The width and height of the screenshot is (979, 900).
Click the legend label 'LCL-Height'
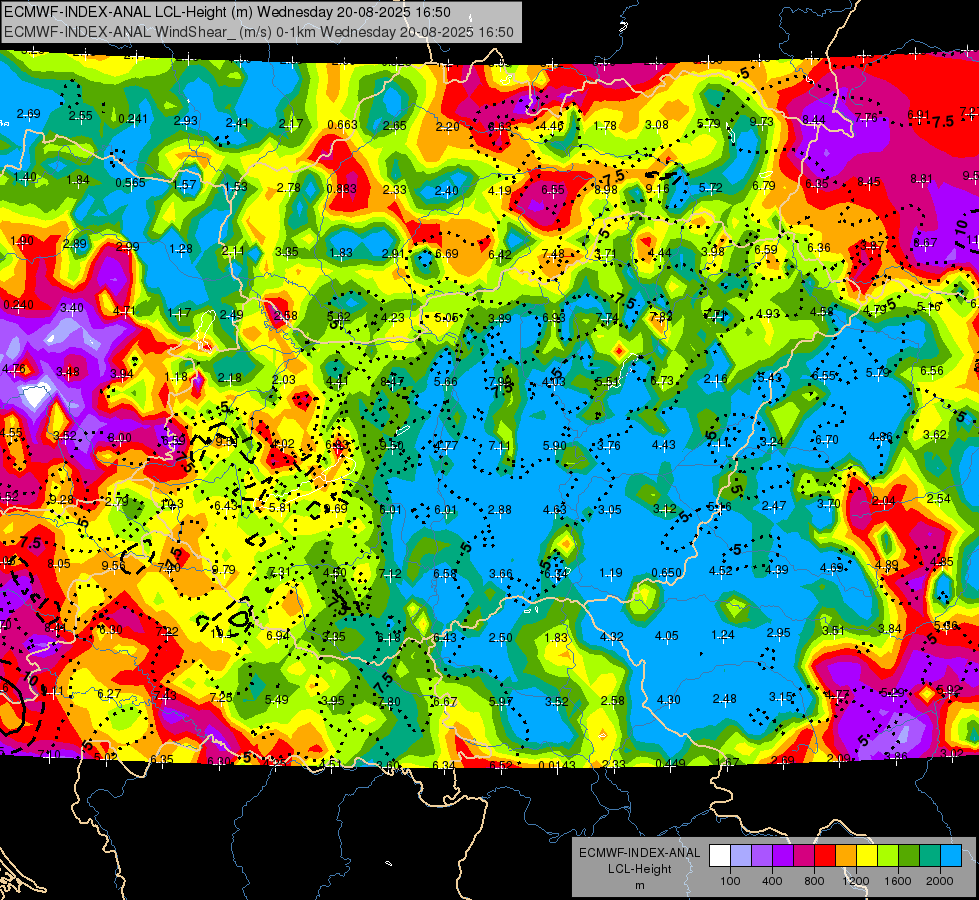click(x=639, y=869)
